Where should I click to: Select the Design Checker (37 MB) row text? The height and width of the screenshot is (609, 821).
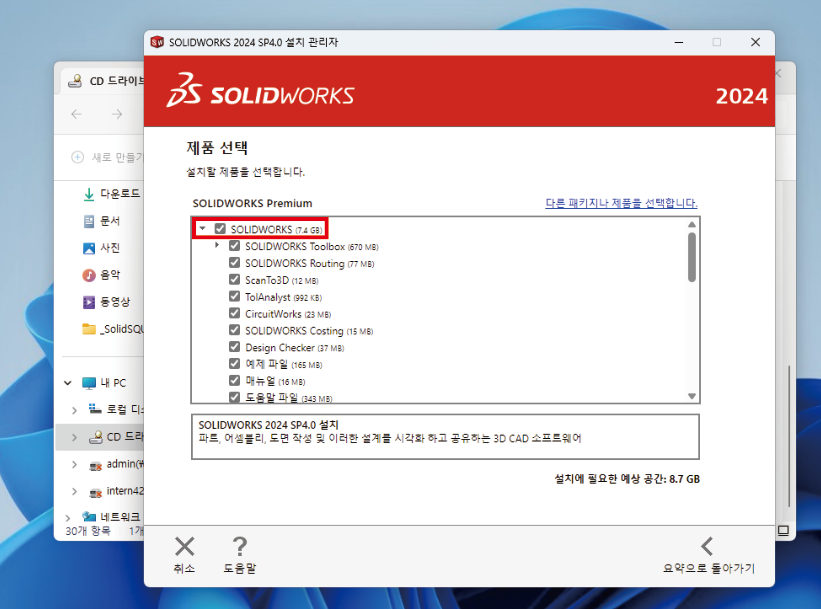(x=294, y=348)
